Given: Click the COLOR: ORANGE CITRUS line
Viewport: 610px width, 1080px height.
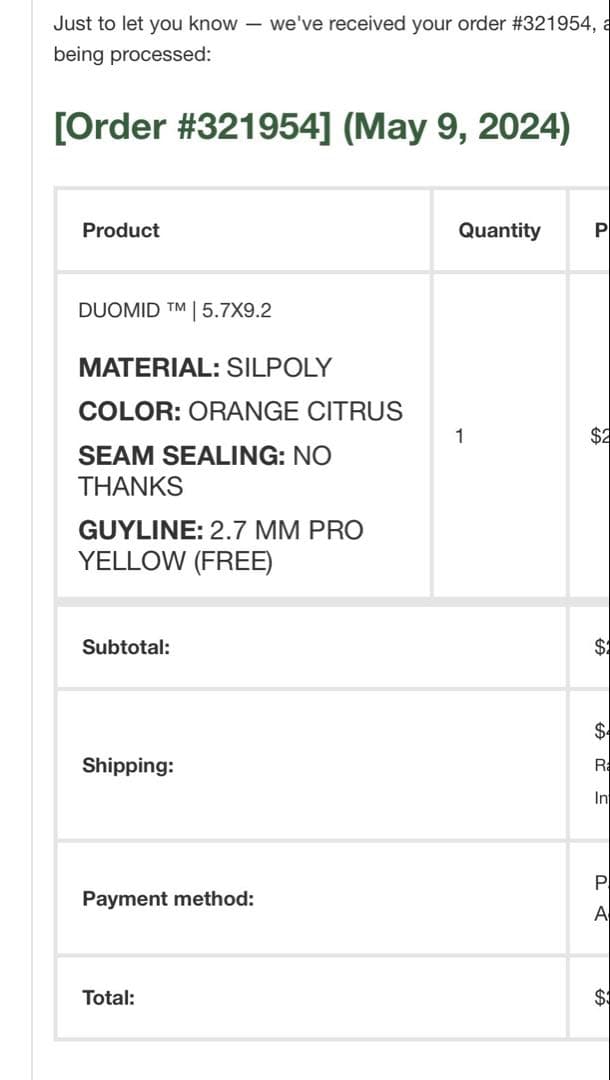Looking at the screenshot, I should (x=240, y=411).
